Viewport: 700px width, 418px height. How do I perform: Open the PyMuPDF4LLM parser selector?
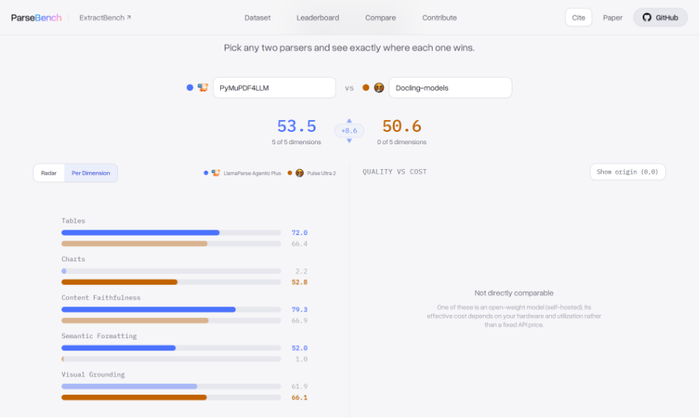pyautogui.click(x=274, y=88)
